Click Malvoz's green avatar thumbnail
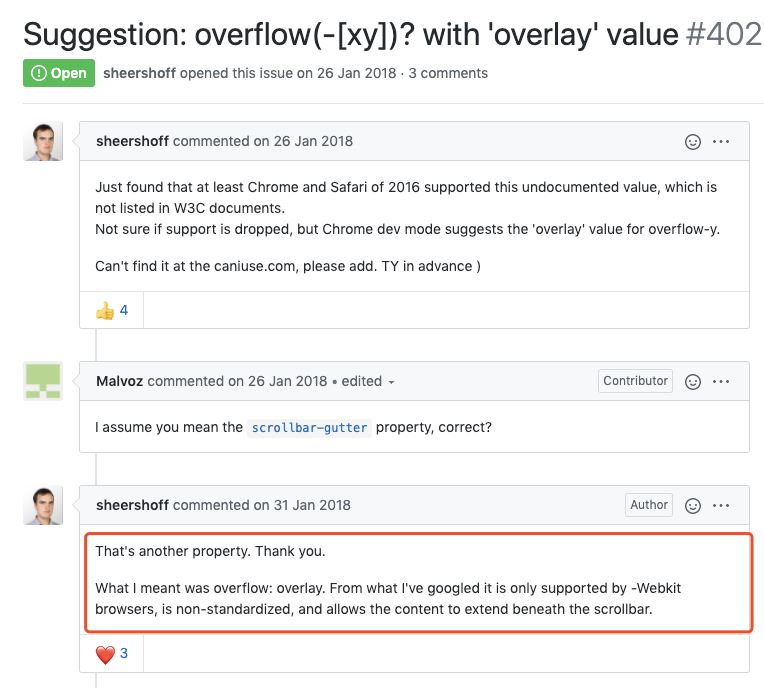The image size is (764, 688). coord(43,381)
